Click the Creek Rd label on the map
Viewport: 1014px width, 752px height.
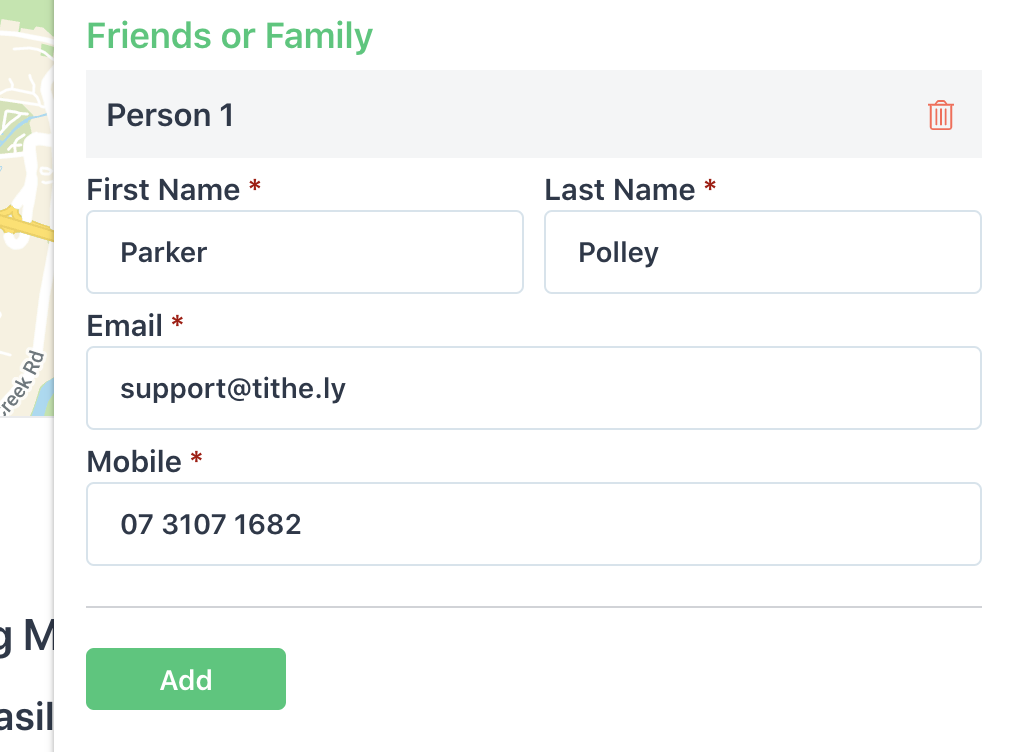pyautogui.click(x=22, y=383)
